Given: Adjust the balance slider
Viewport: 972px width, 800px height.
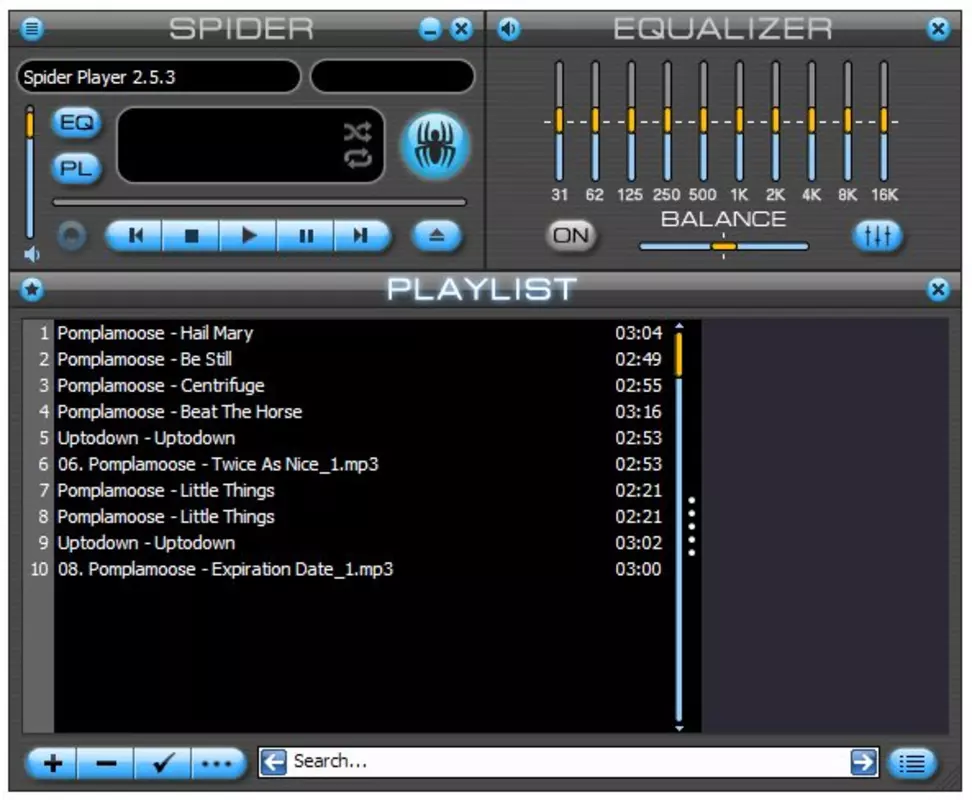Looking at the screenshot, I should click(x=723, y=247).
